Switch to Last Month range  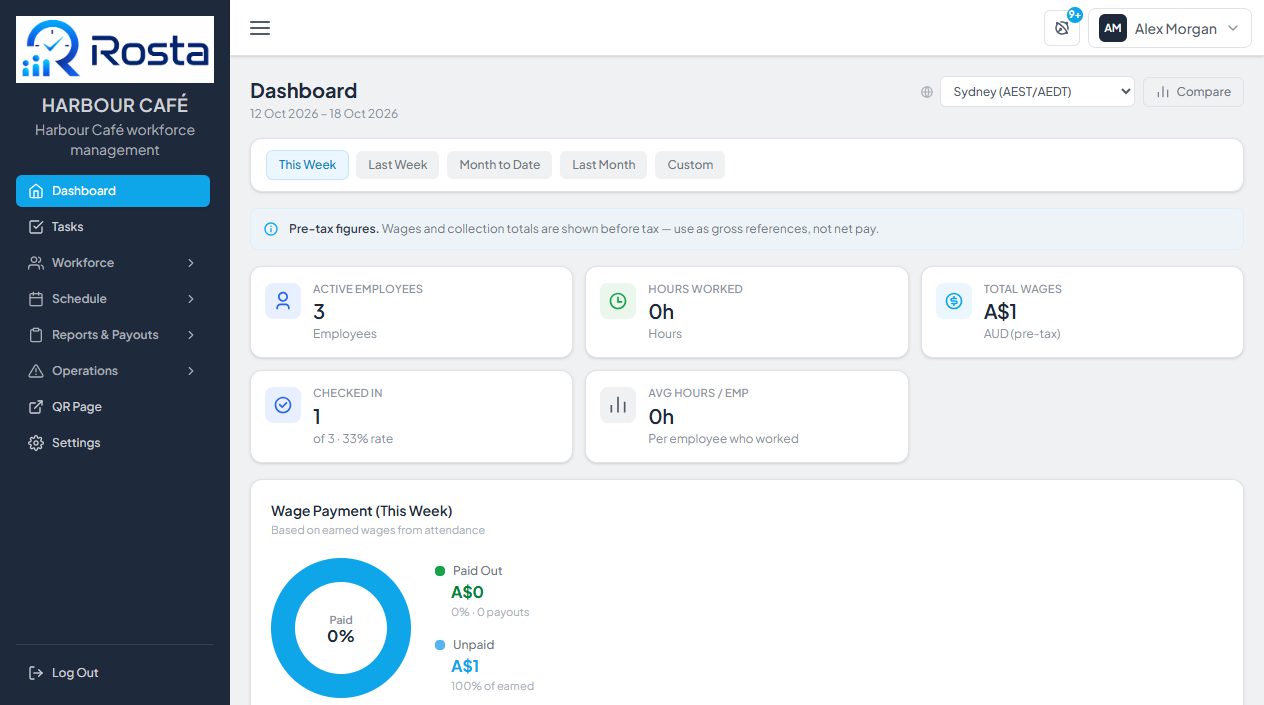tap(603, 165)
